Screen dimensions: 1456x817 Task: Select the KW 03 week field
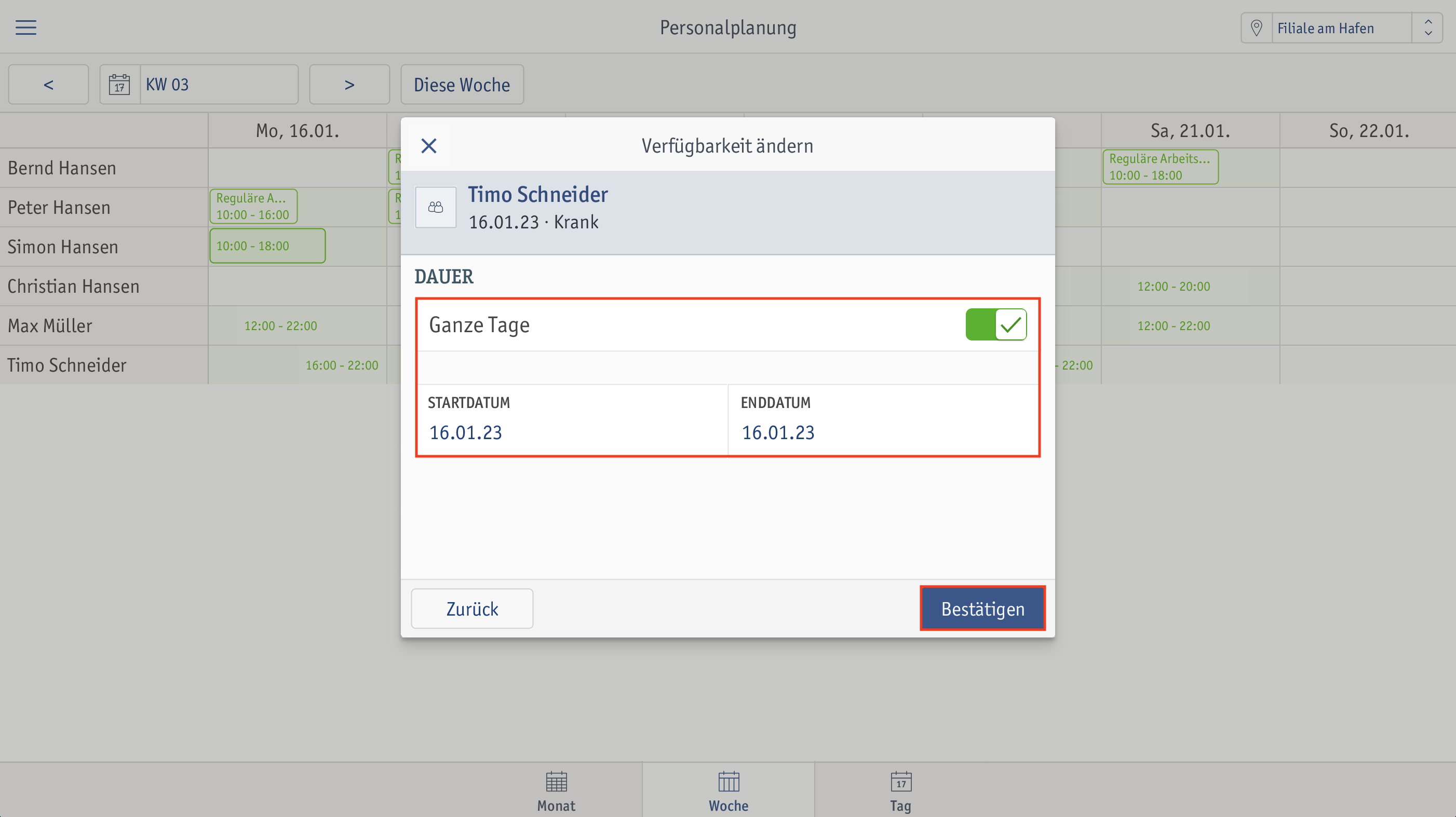point(219,85)
